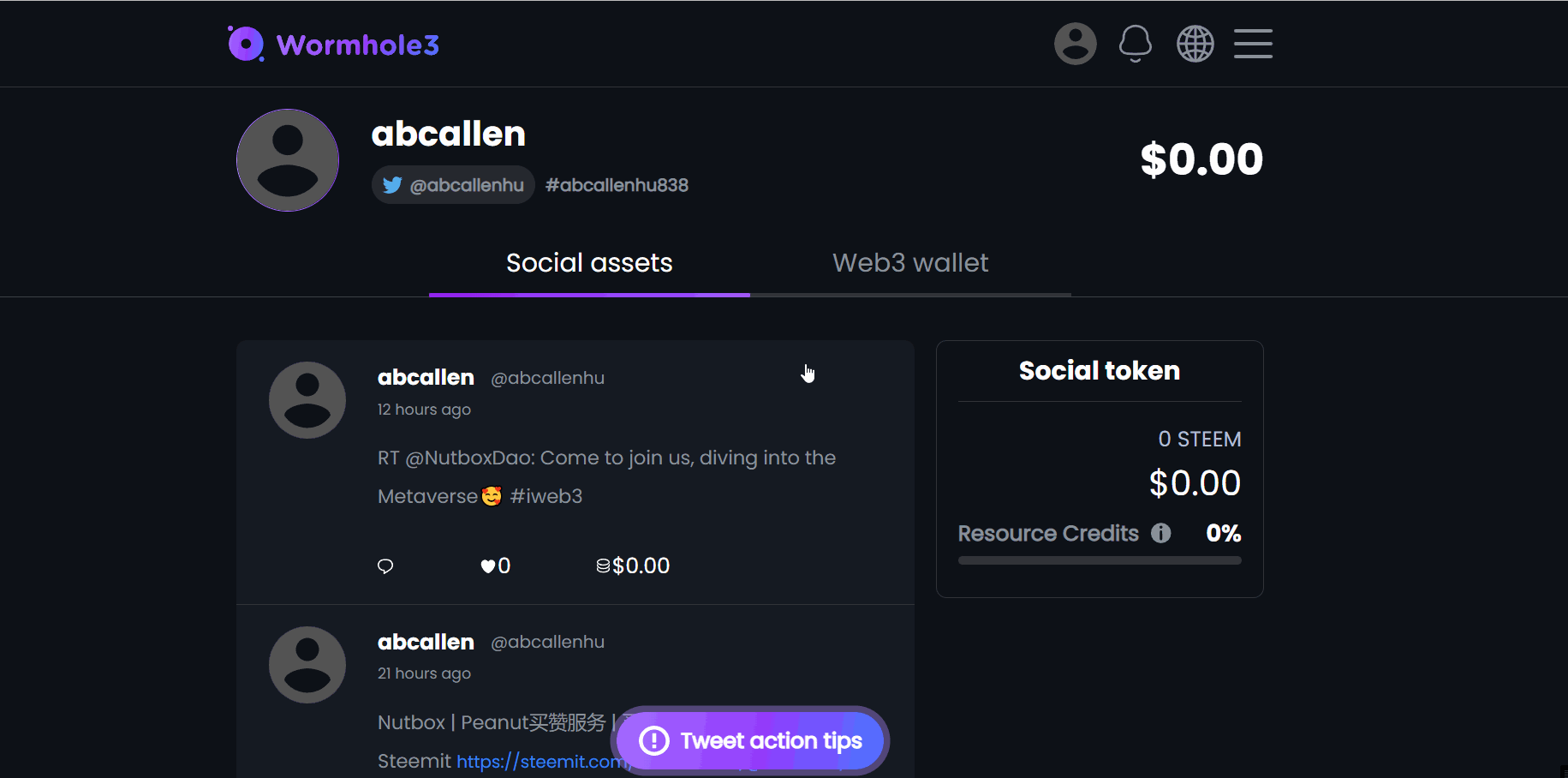Click the Twitter bird icon on handle badge
Screen dimensions: 1568x778
point(392,185)
